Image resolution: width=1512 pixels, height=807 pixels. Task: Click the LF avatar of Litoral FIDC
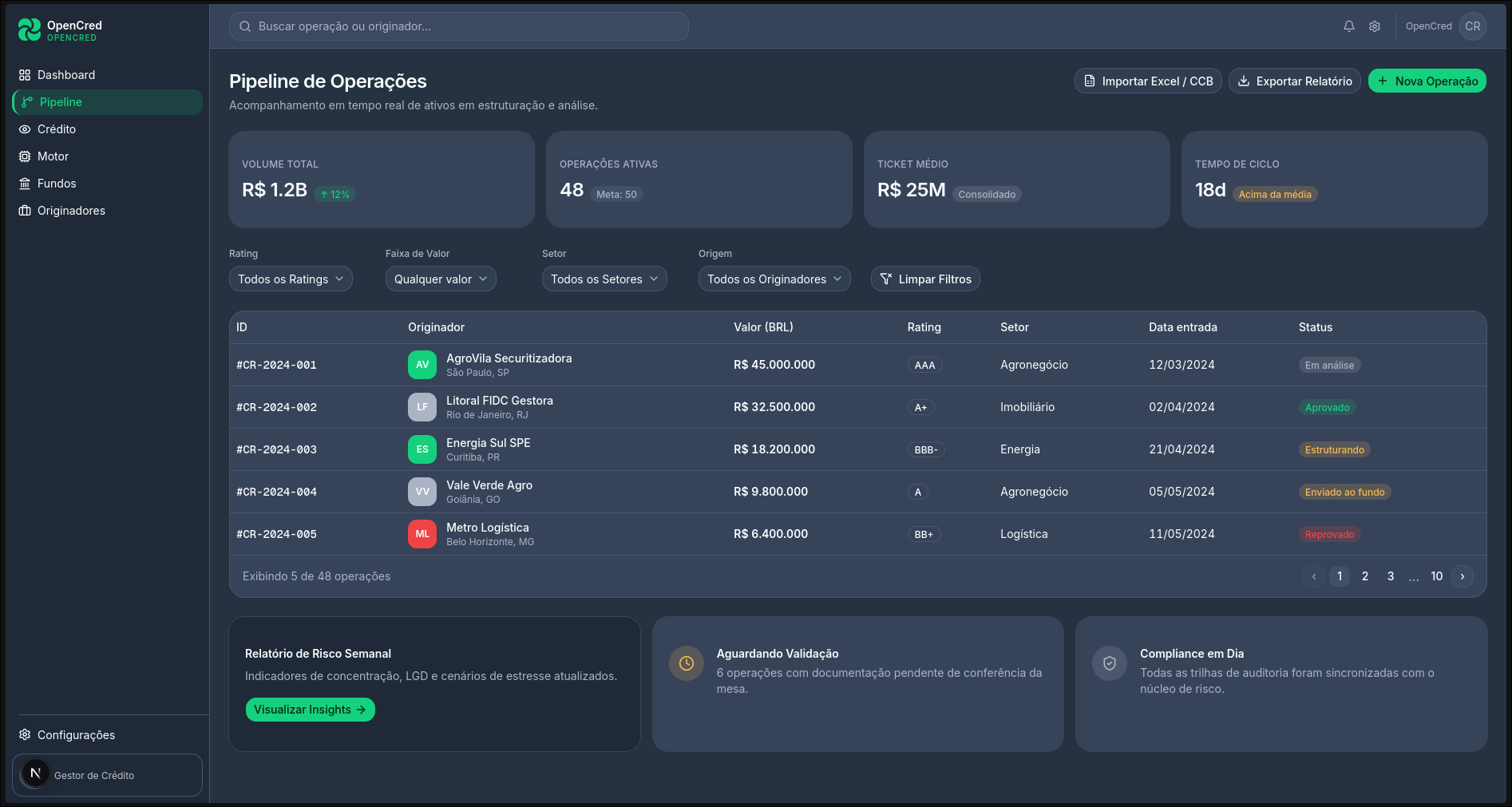tap(422, 407)
